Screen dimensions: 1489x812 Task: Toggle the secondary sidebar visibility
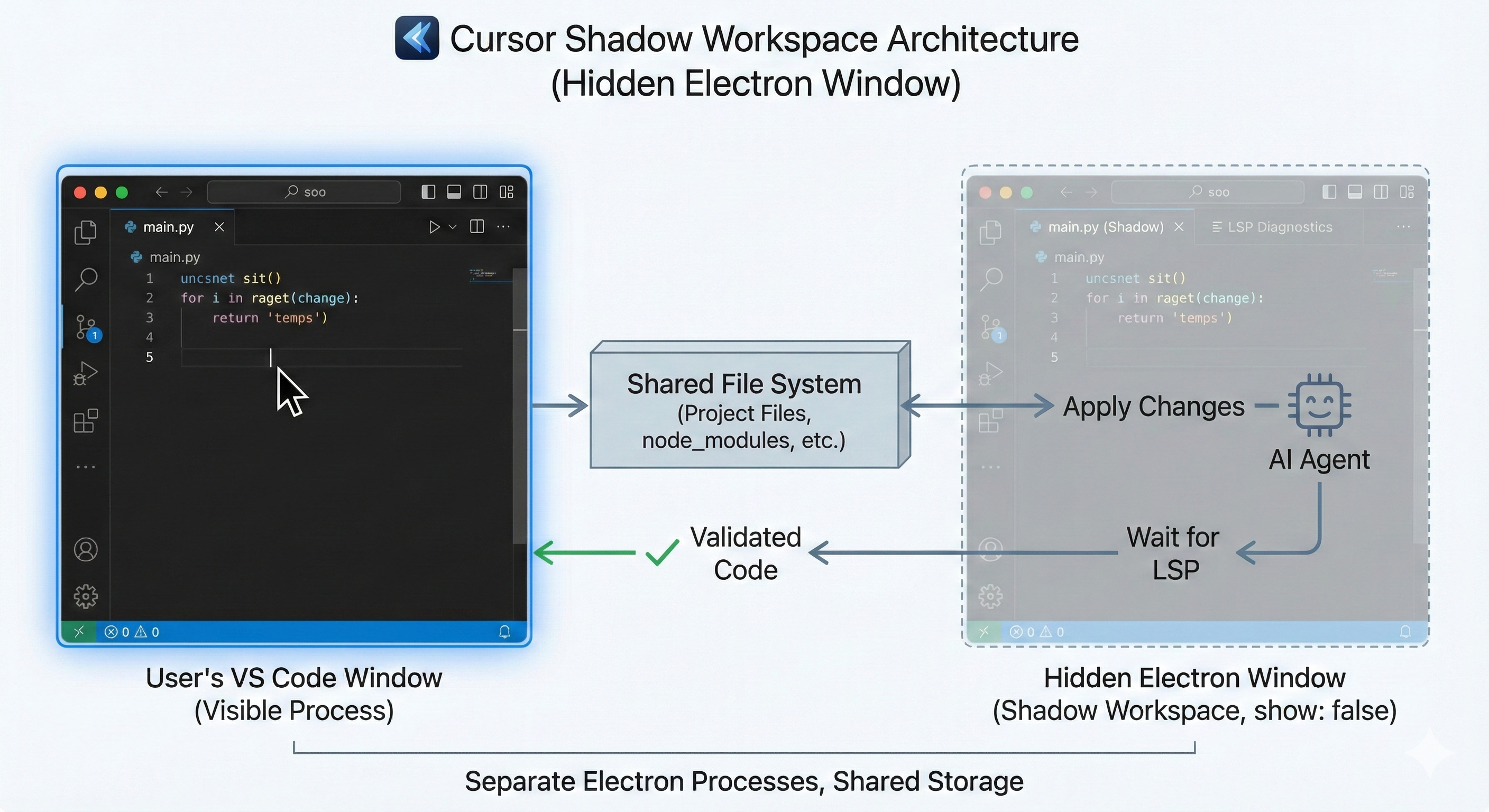click(x=480, y=191)
